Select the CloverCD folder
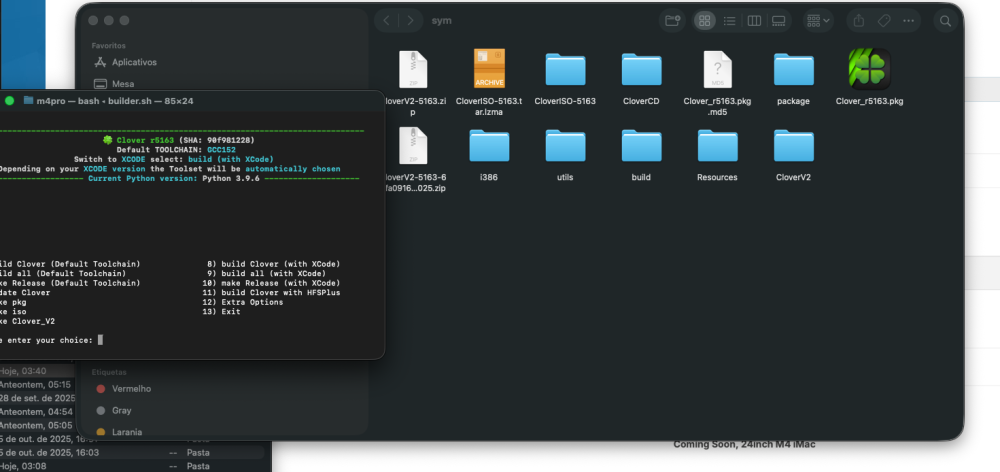 pyautogui.click(x=641, y=69)
